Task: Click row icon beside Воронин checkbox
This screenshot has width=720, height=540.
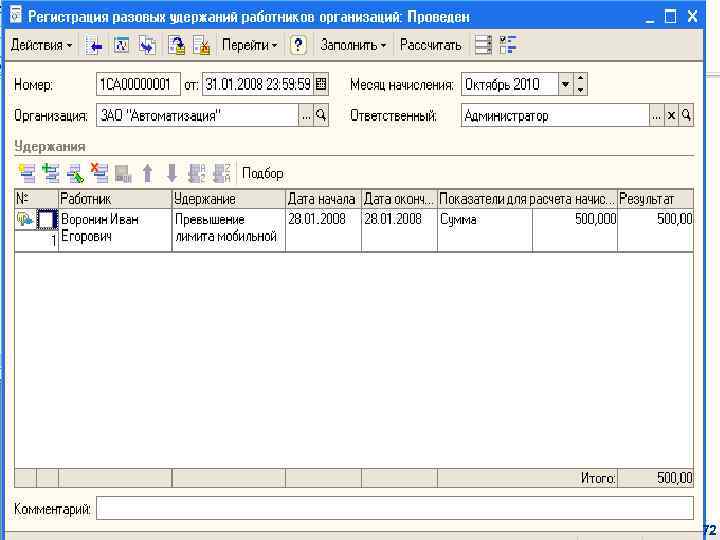Action: point(26,219)
